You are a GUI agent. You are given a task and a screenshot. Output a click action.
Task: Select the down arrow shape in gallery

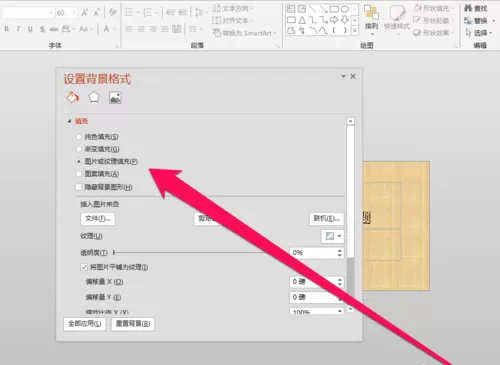pos(345,20)
